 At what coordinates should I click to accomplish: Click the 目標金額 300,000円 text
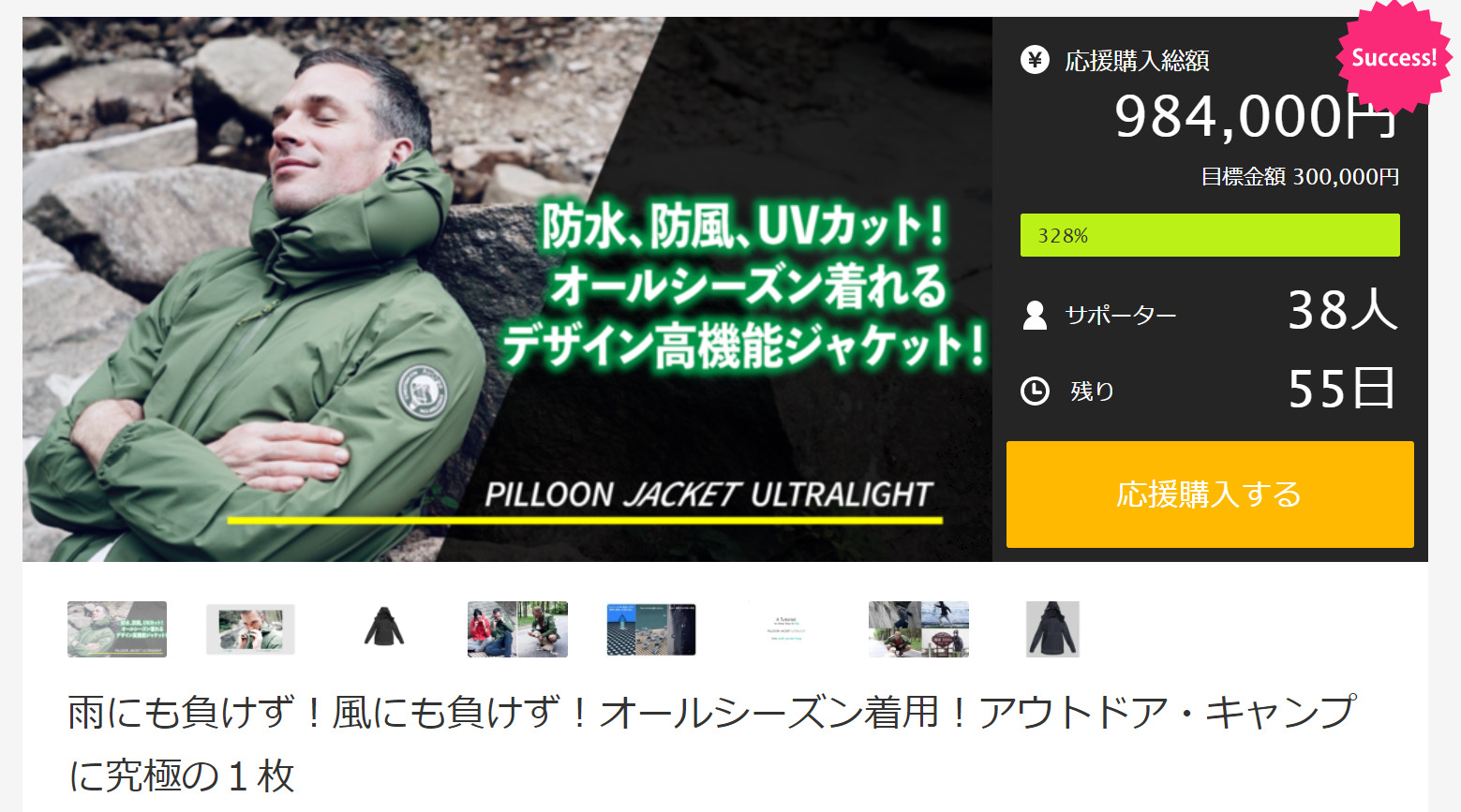coord(1300,177)
